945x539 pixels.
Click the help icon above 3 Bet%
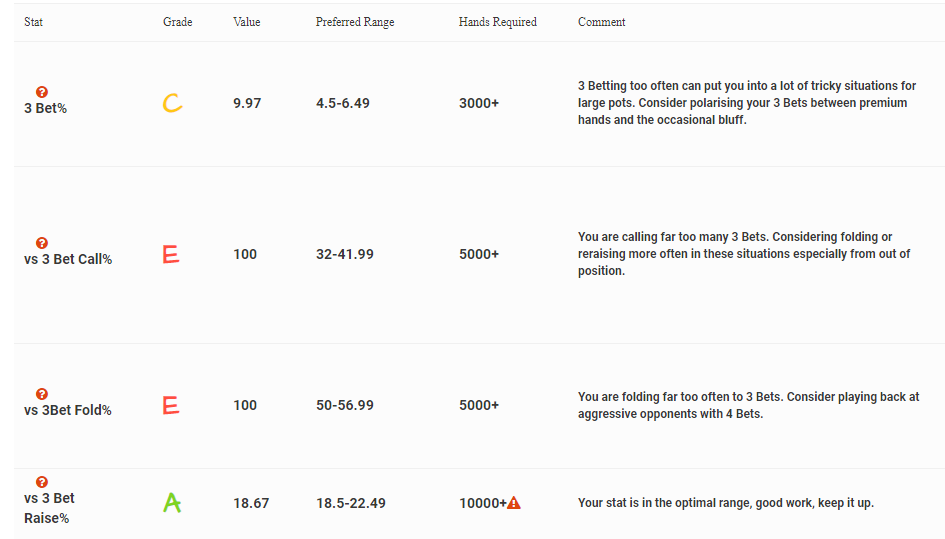tap(42, 92)
